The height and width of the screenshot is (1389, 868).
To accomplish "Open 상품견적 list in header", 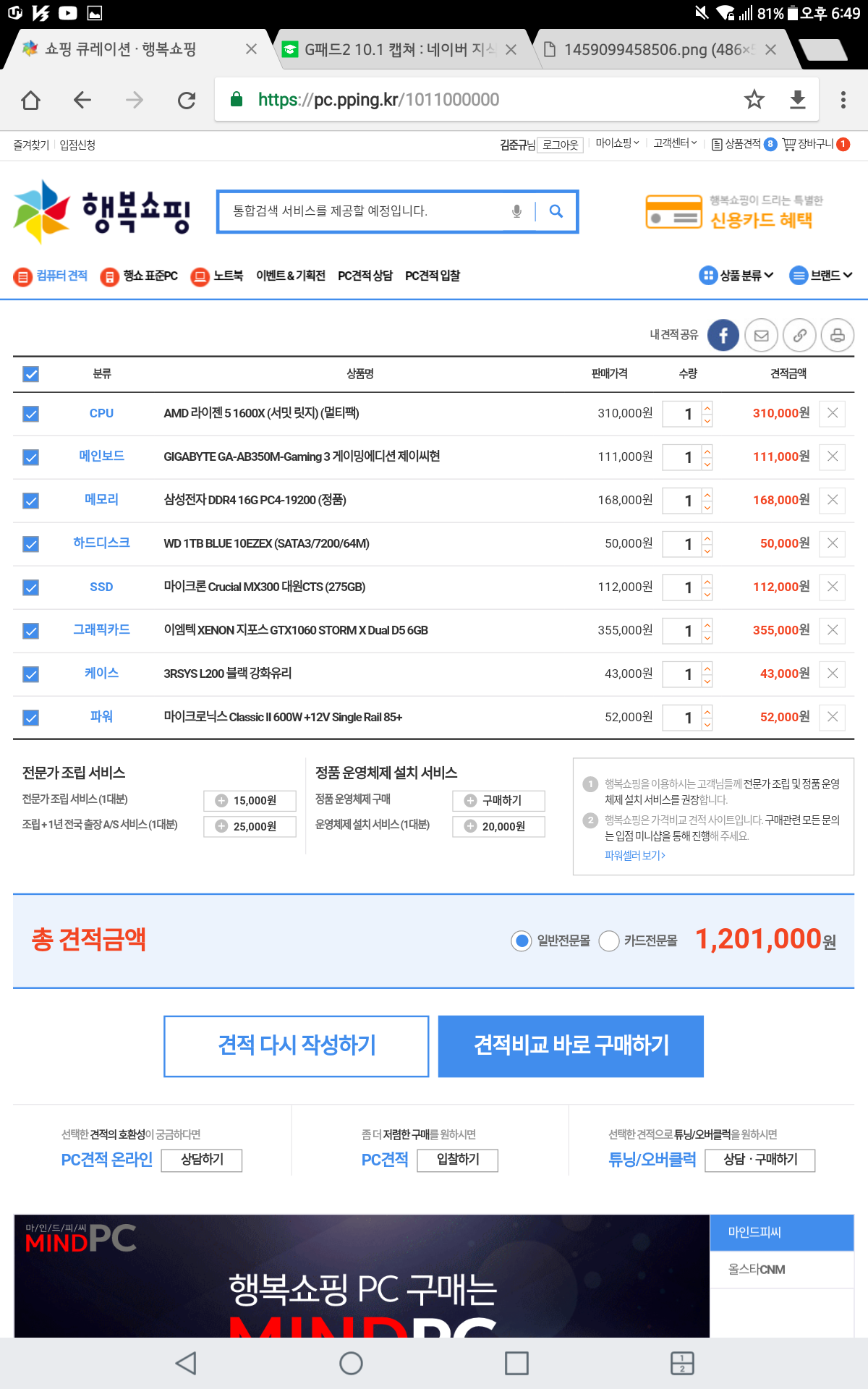I will (744, 144).
